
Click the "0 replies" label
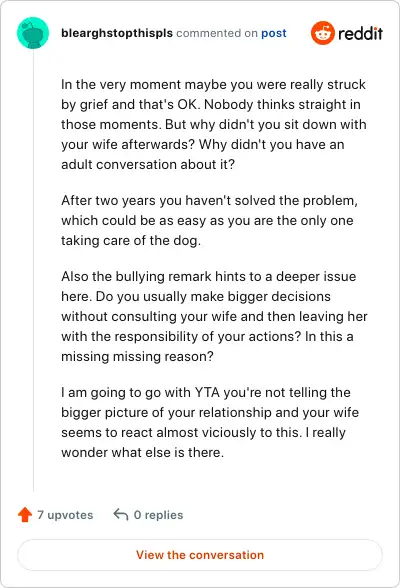(159, 515)
